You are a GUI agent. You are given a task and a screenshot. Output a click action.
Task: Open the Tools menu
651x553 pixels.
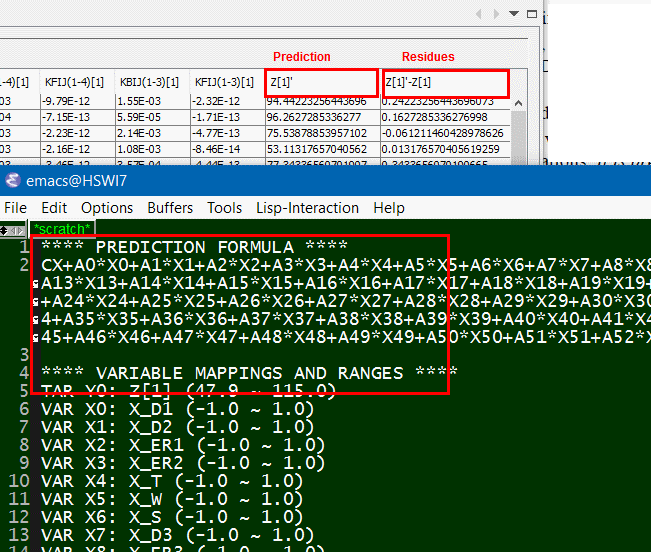(224, 208)
